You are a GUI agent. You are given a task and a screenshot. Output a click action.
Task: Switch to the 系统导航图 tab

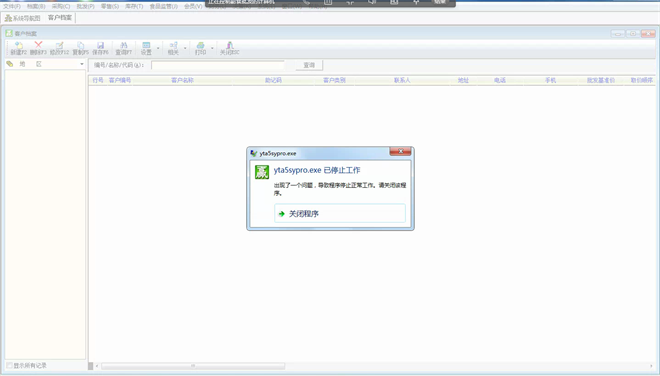pyautogui.click(x=22, y=18)
